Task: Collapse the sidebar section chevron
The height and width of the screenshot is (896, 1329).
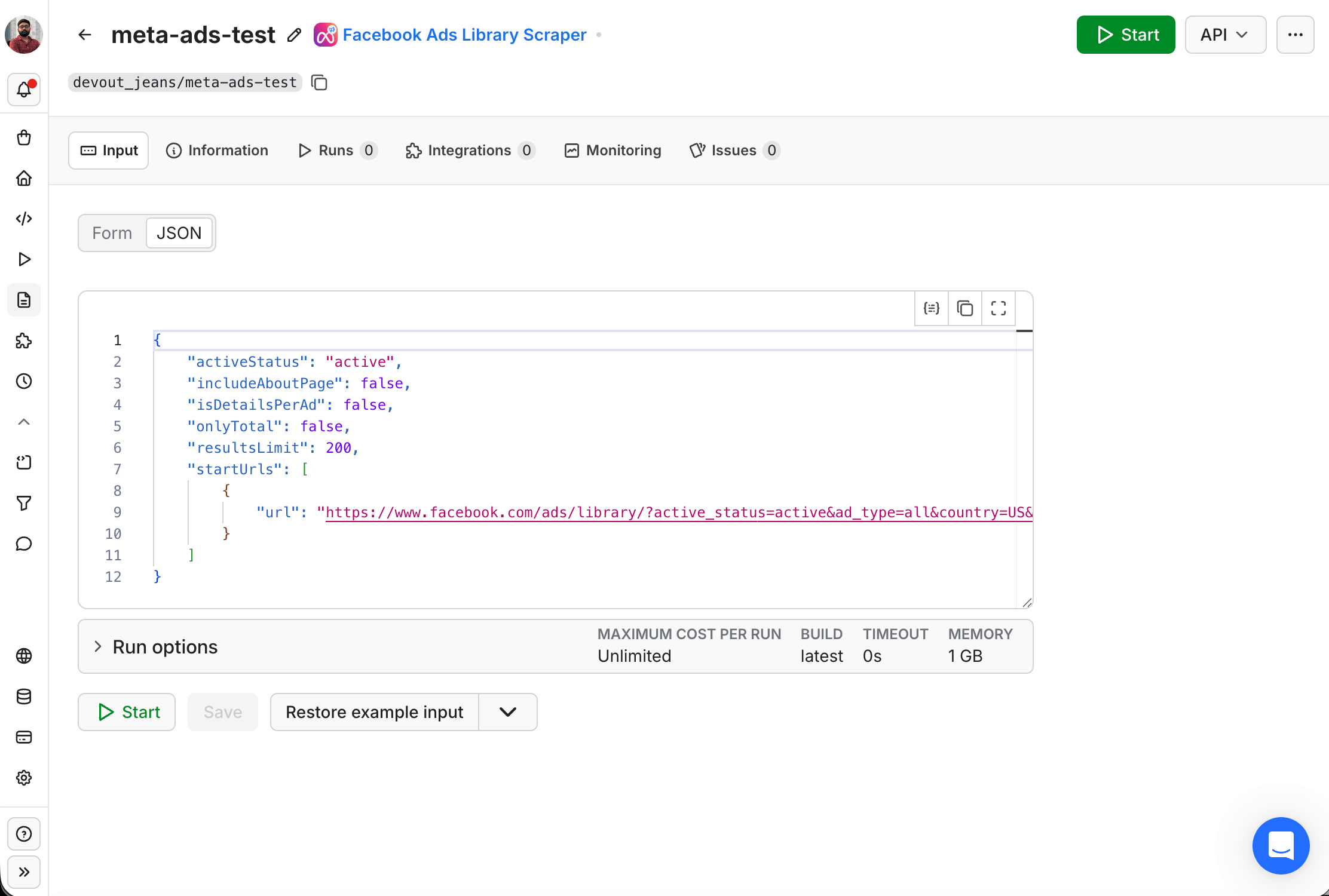Action: (x=24, y=422)
